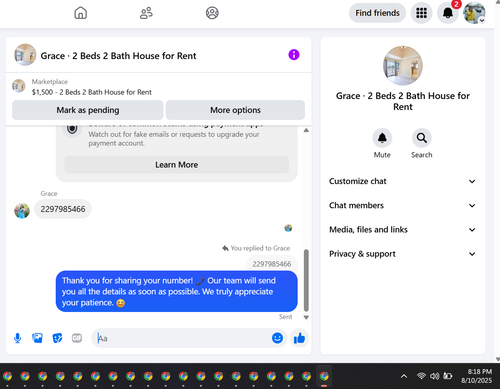Click the shield icon in scam warning card
Viewport: 500px width, 389px height.
(x=72, y=129)
